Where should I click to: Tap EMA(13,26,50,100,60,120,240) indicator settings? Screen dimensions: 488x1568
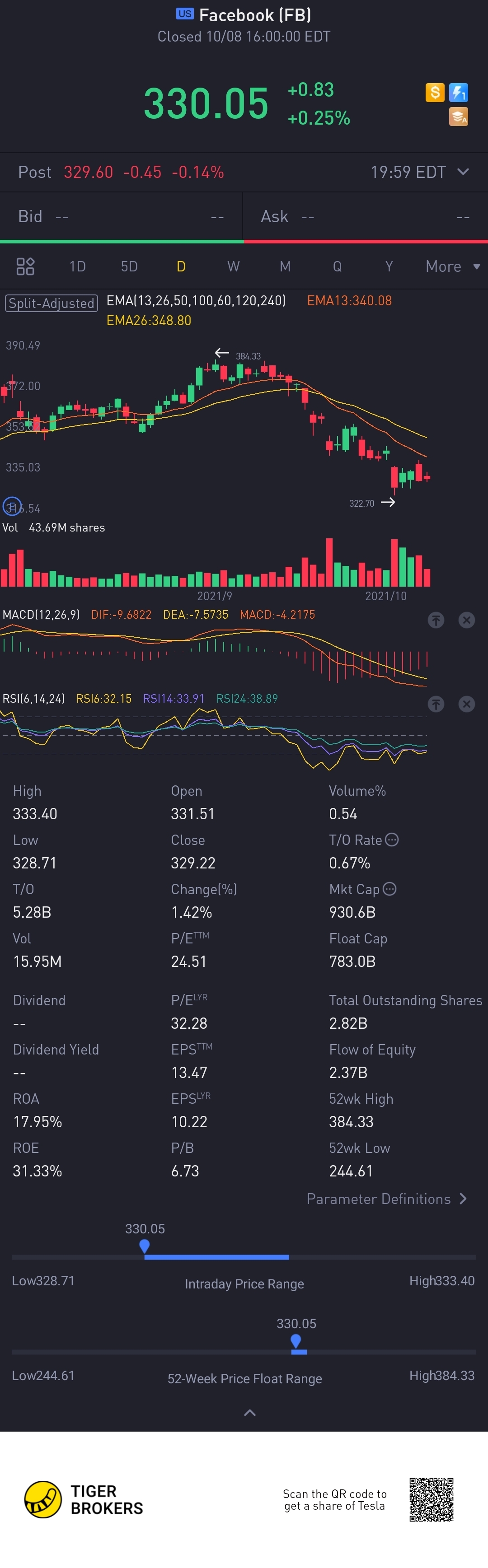pyautogui.click(x=196, y=301)
